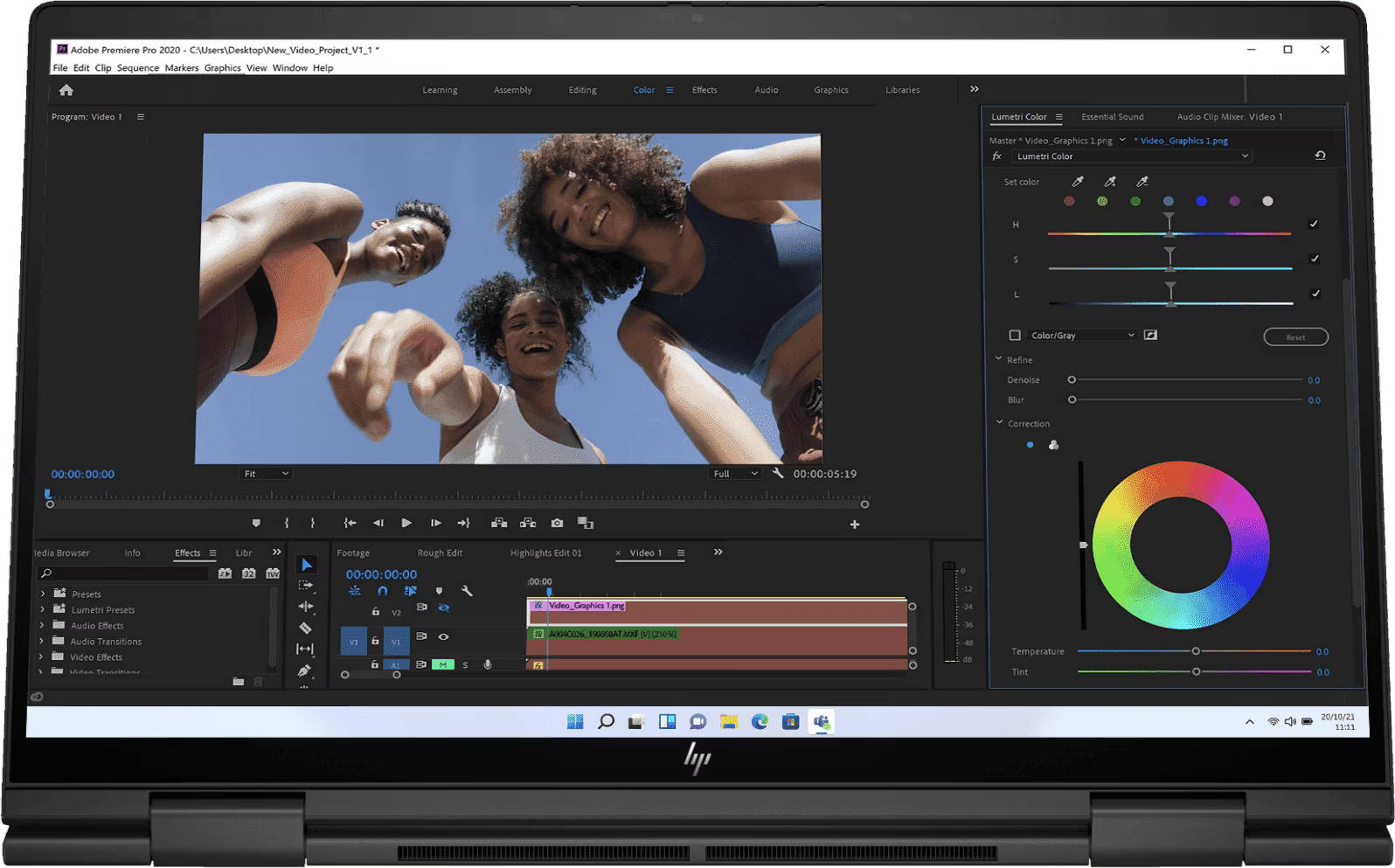This screenshot has width=1395, height=868.
Task: Switch to the Essential Sound tab
Action: pyautogui.click(x=1112, y=116)
